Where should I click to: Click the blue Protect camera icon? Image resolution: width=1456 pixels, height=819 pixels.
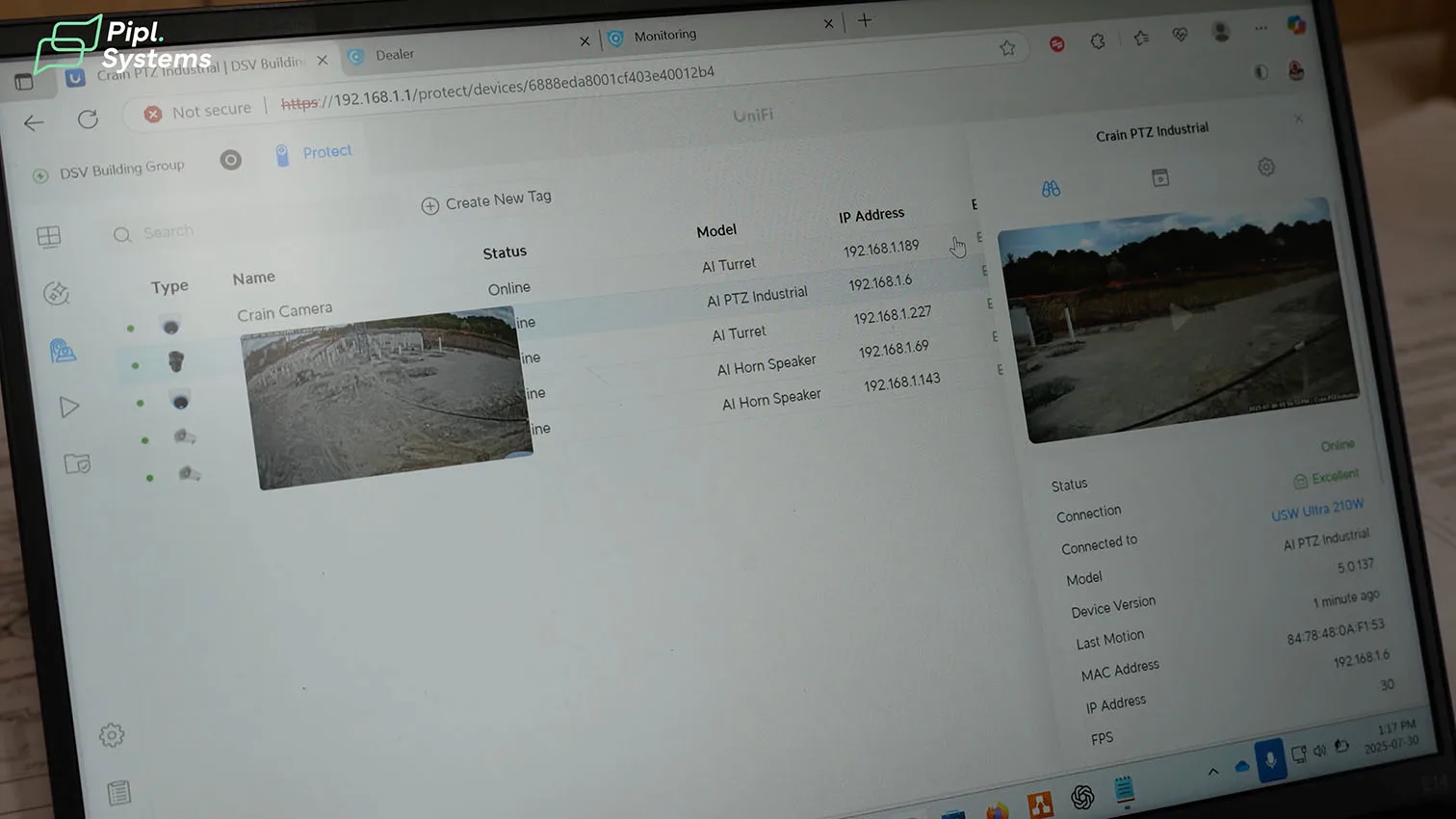(x=282, y=155)
